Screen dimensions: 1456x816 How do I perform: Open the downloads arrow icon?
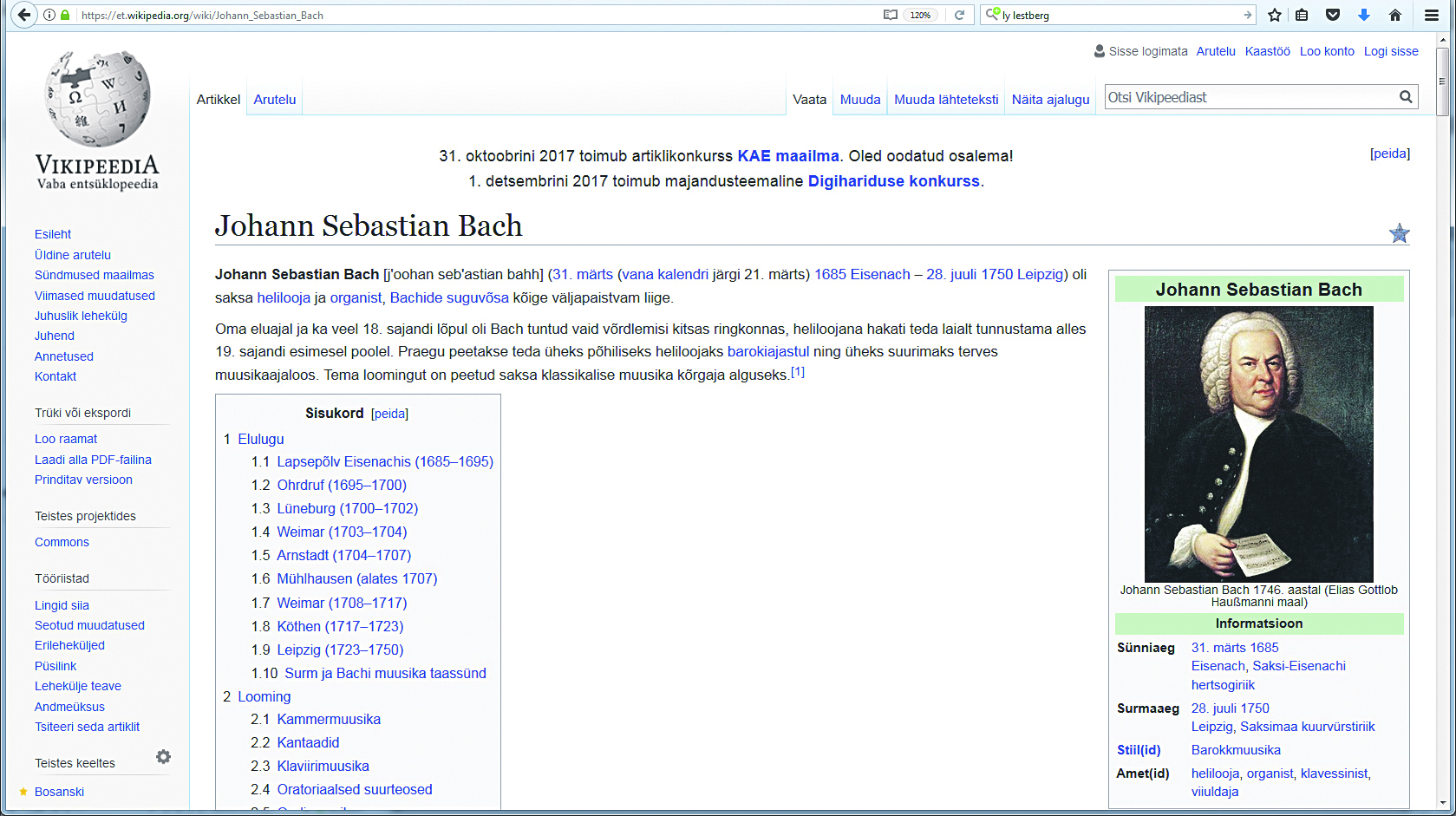pyautogui.click(x=1363, y=15)
